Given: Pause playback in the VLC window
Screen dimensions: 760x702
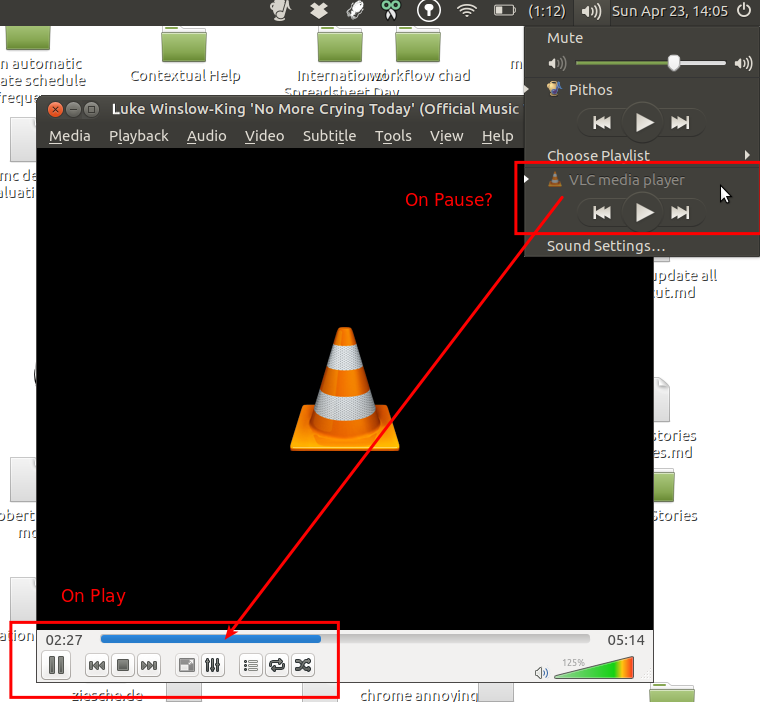Looking at the screenshot, I should (x=56, y=665).
